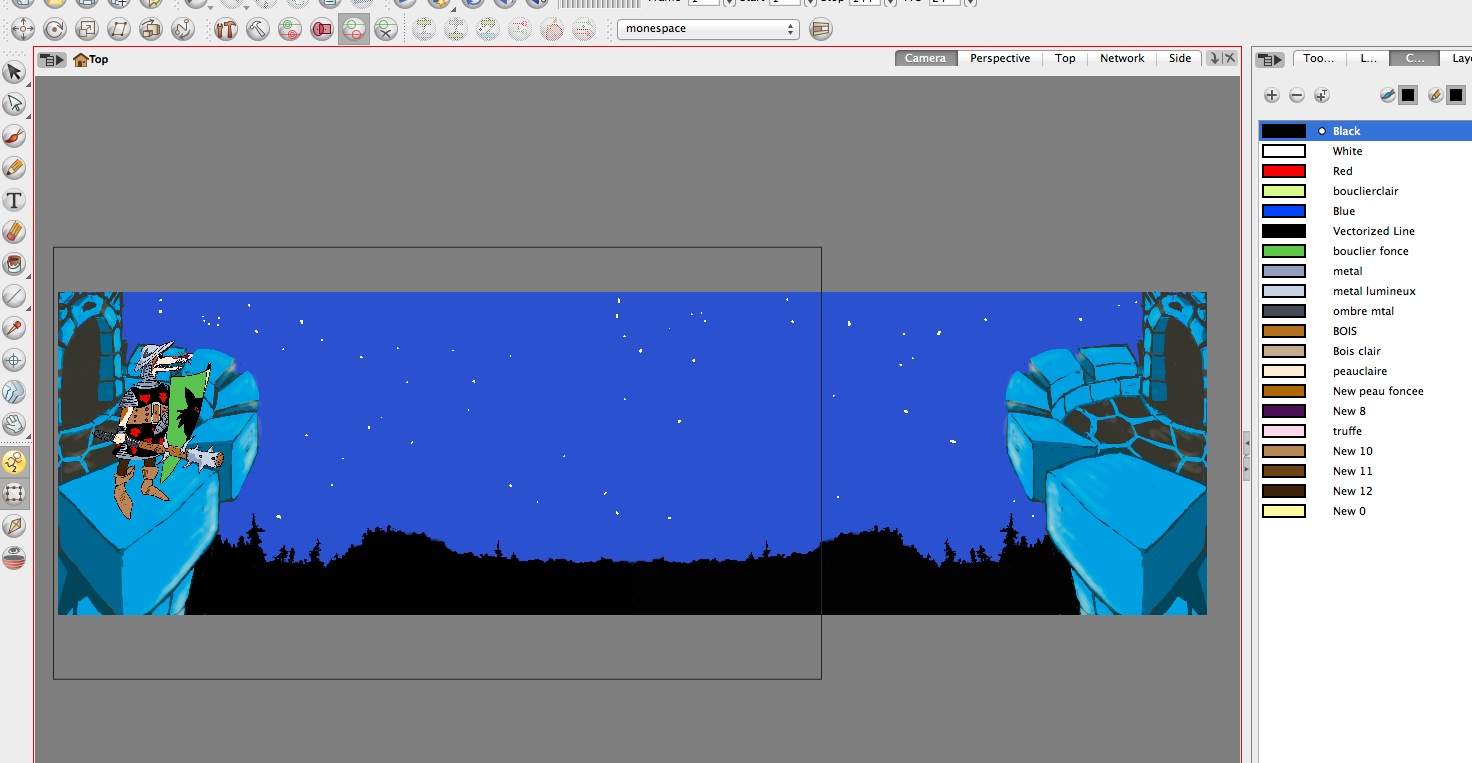The image size is (1472, 763).
Task: Click the current brush colour swatch
Action: (x=1408, y=95)
